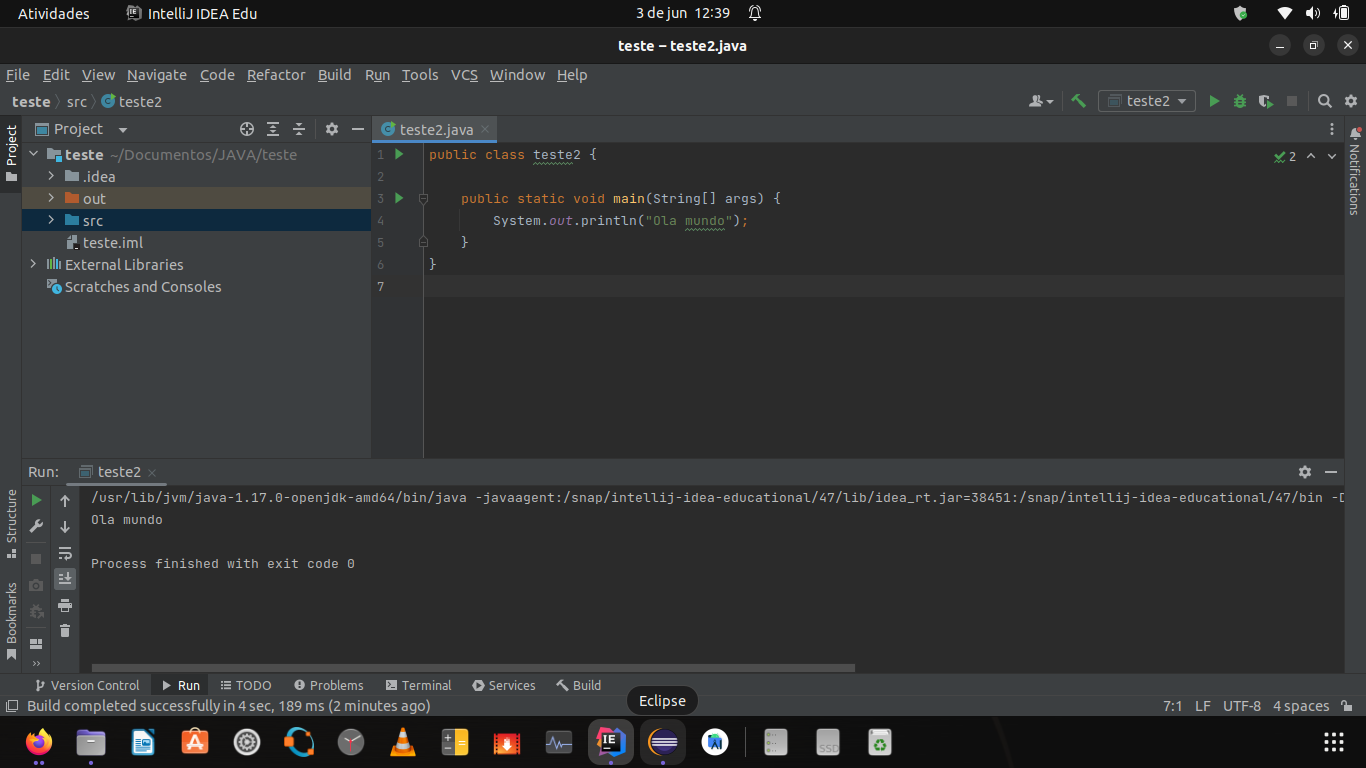Open Run panel settings gear

coord(1305,472)
